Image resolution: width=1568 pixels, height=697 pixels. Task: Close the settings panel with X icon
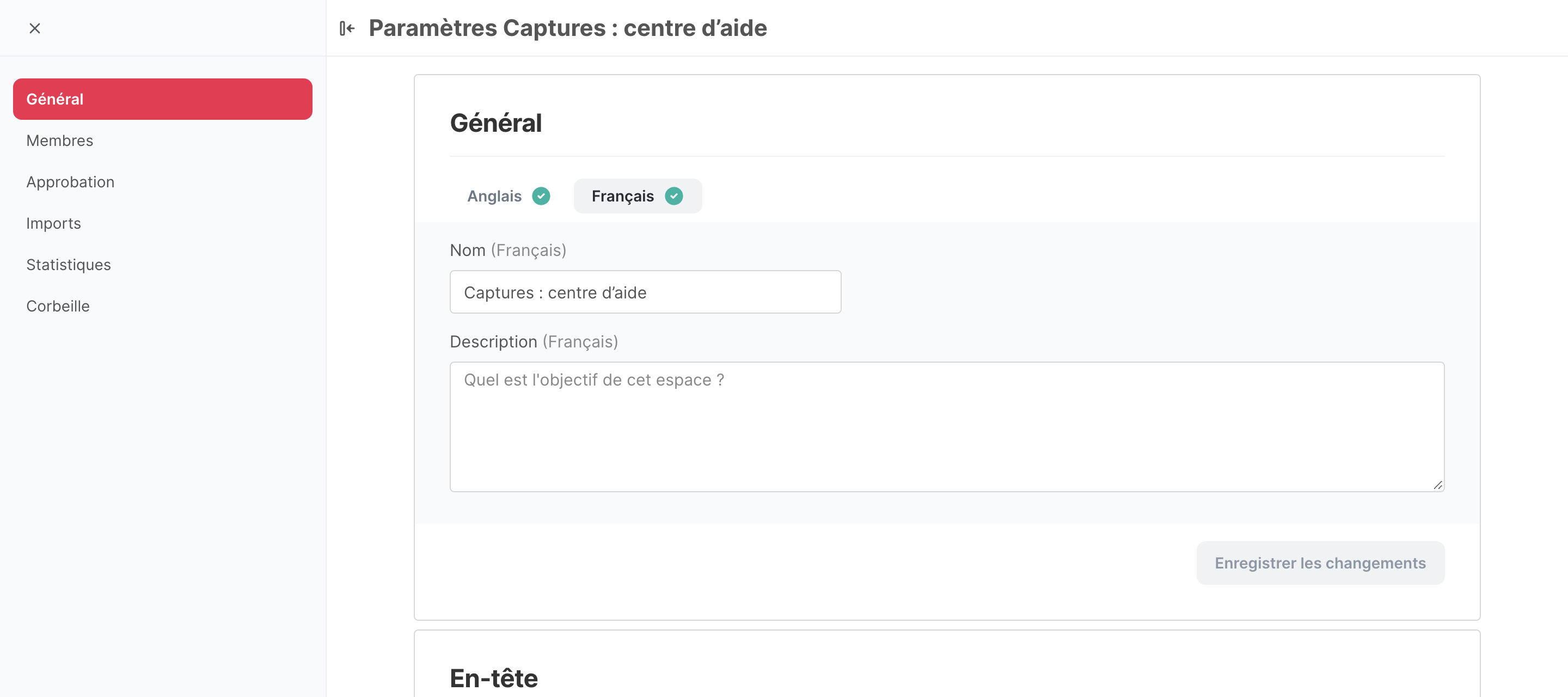click(35, 28)
